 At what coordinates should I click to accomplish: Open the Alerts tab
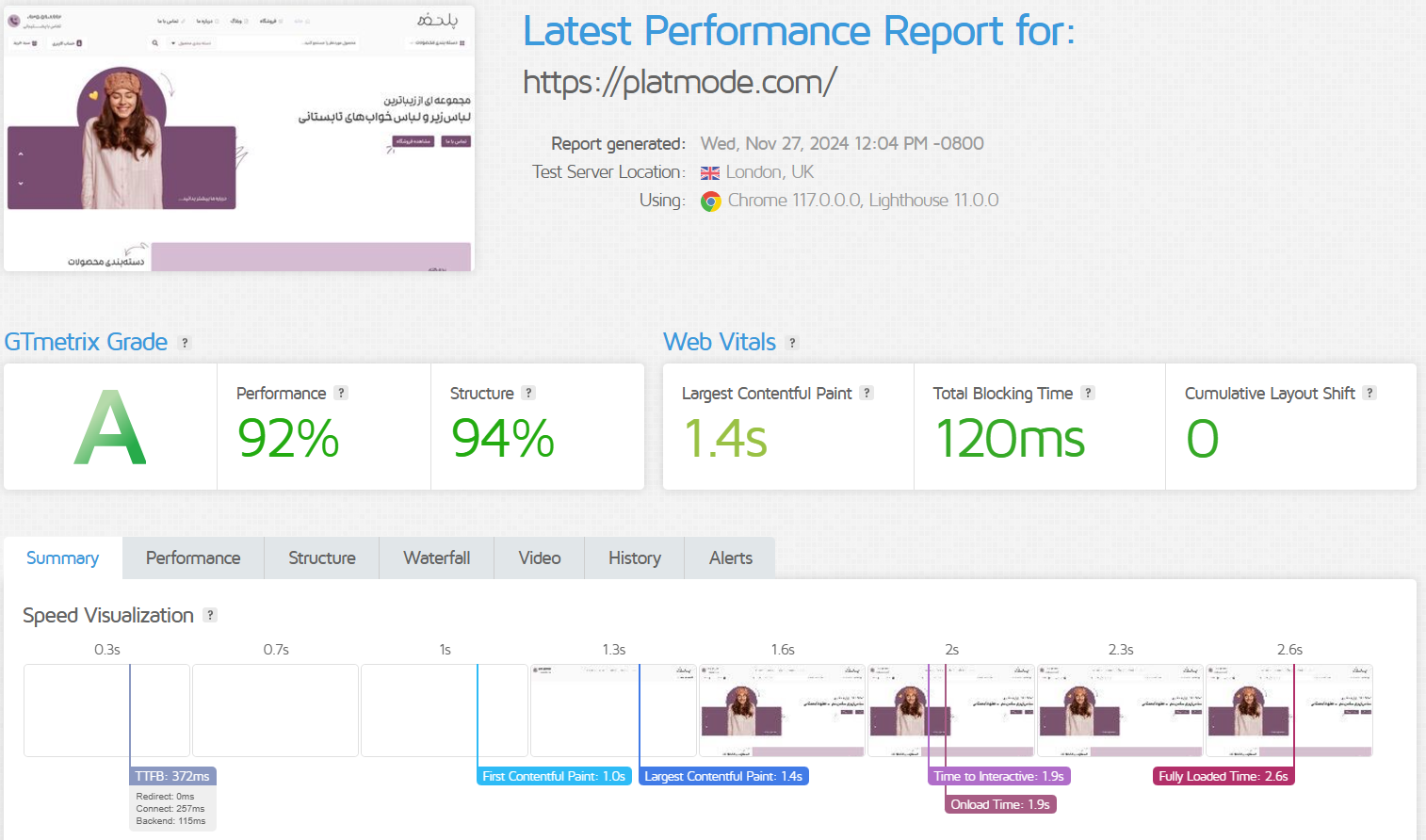730,558
